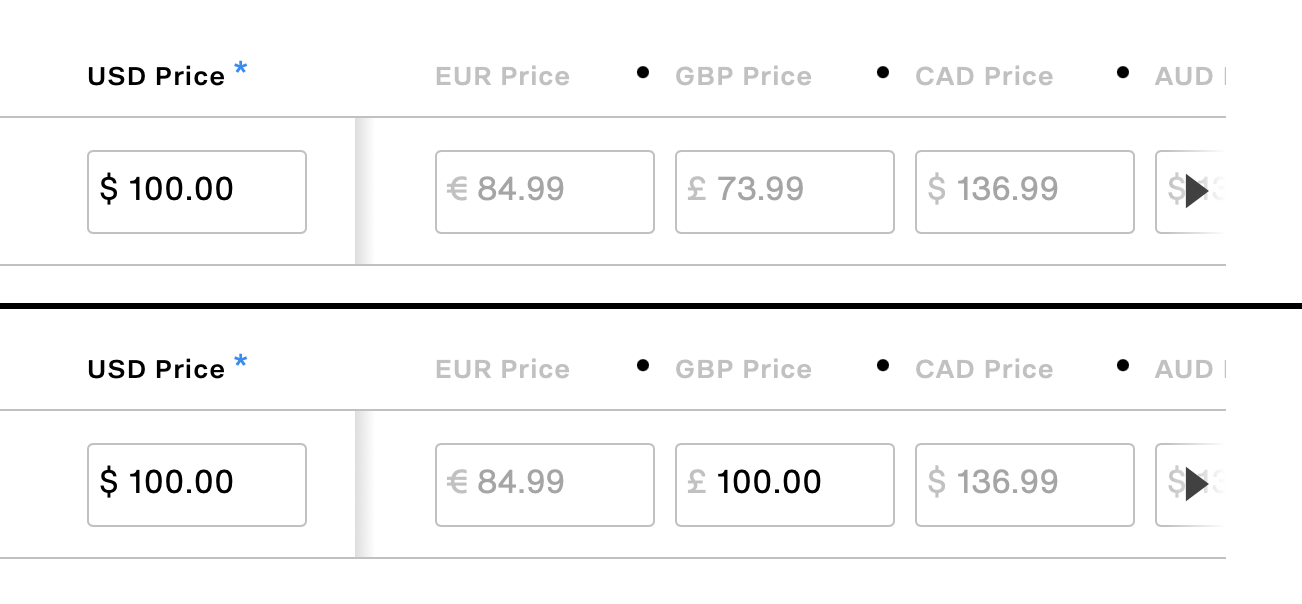Screen dimensions: 1302x604
Task: Click the CAD Price header in the upper panel
Action: tap(984, 77)
